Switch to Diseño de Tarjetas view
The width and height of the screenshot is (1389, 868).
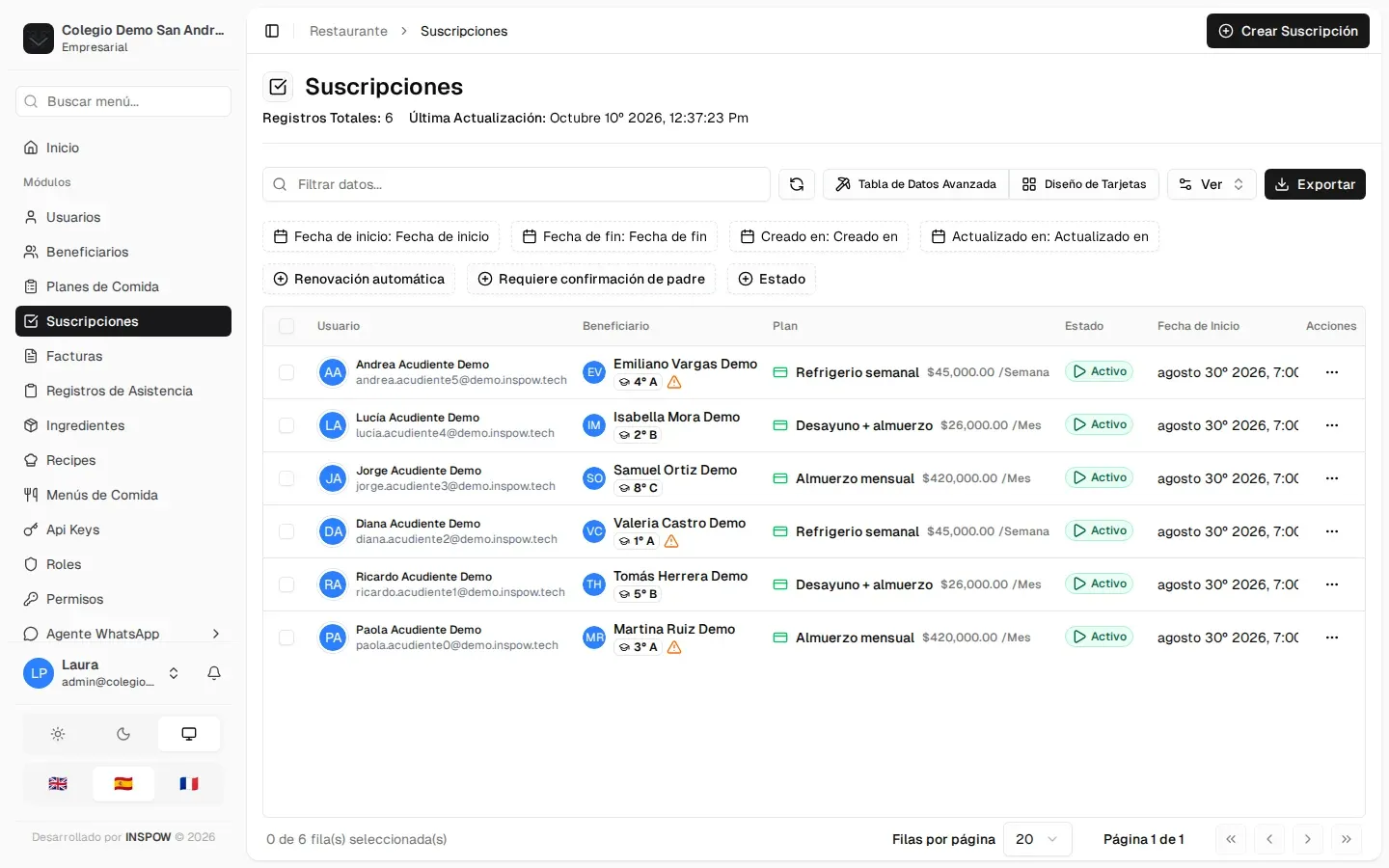(x=1084, y=184)
